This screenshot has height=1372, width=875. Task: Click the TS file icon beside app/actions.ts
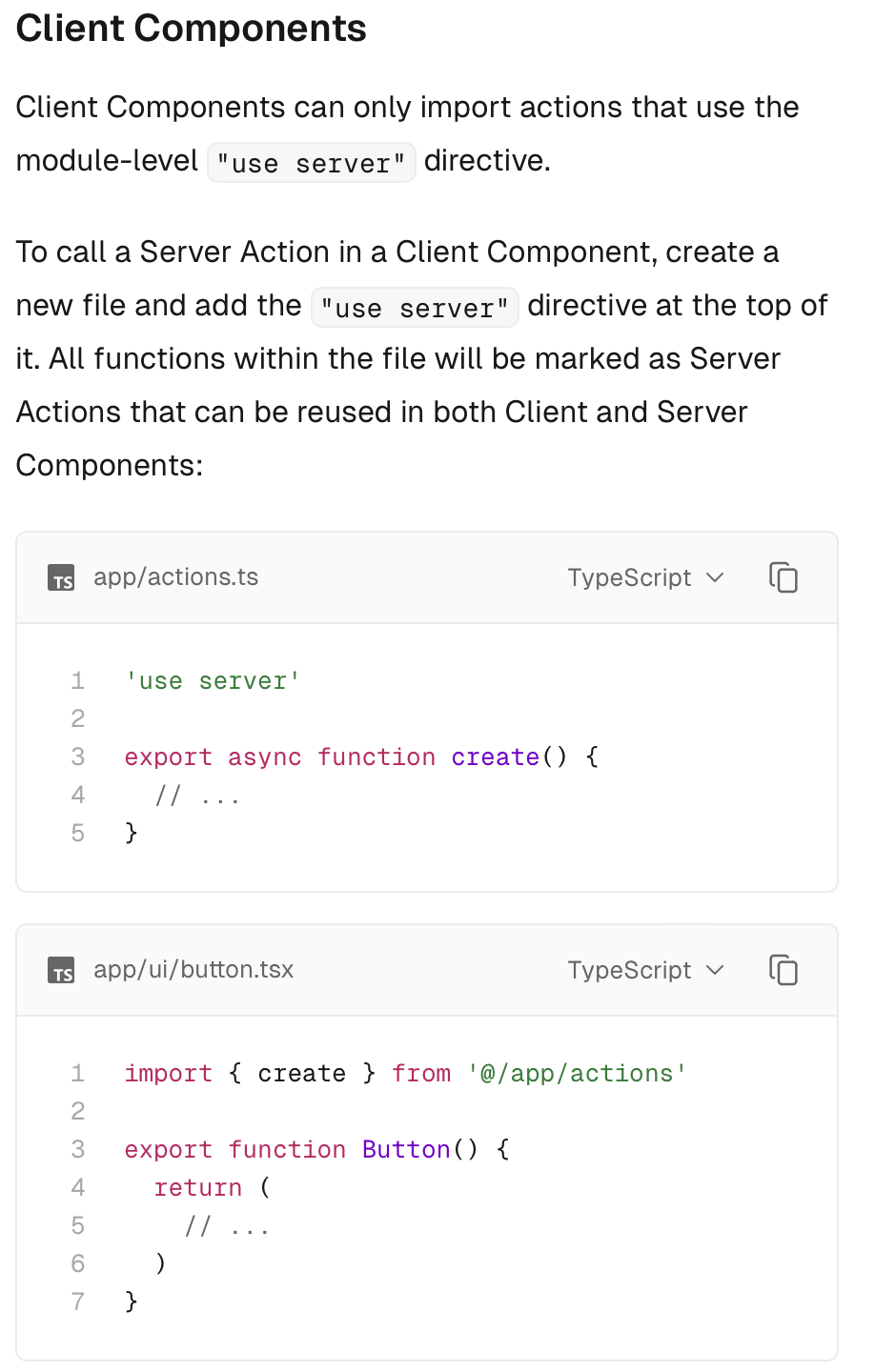point(62,578)
